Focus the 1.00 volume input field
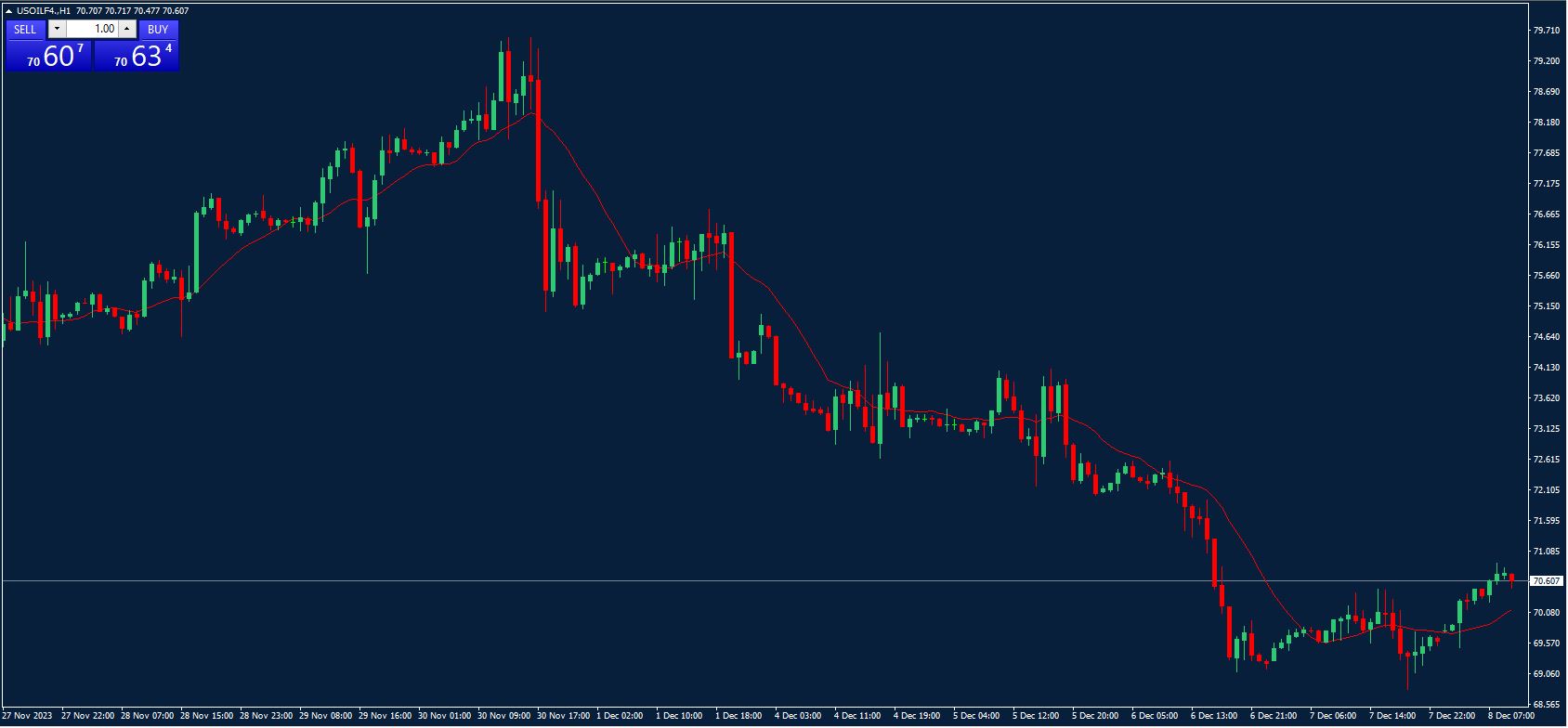This screenshot has height=728, width=1568. point(92,29)
